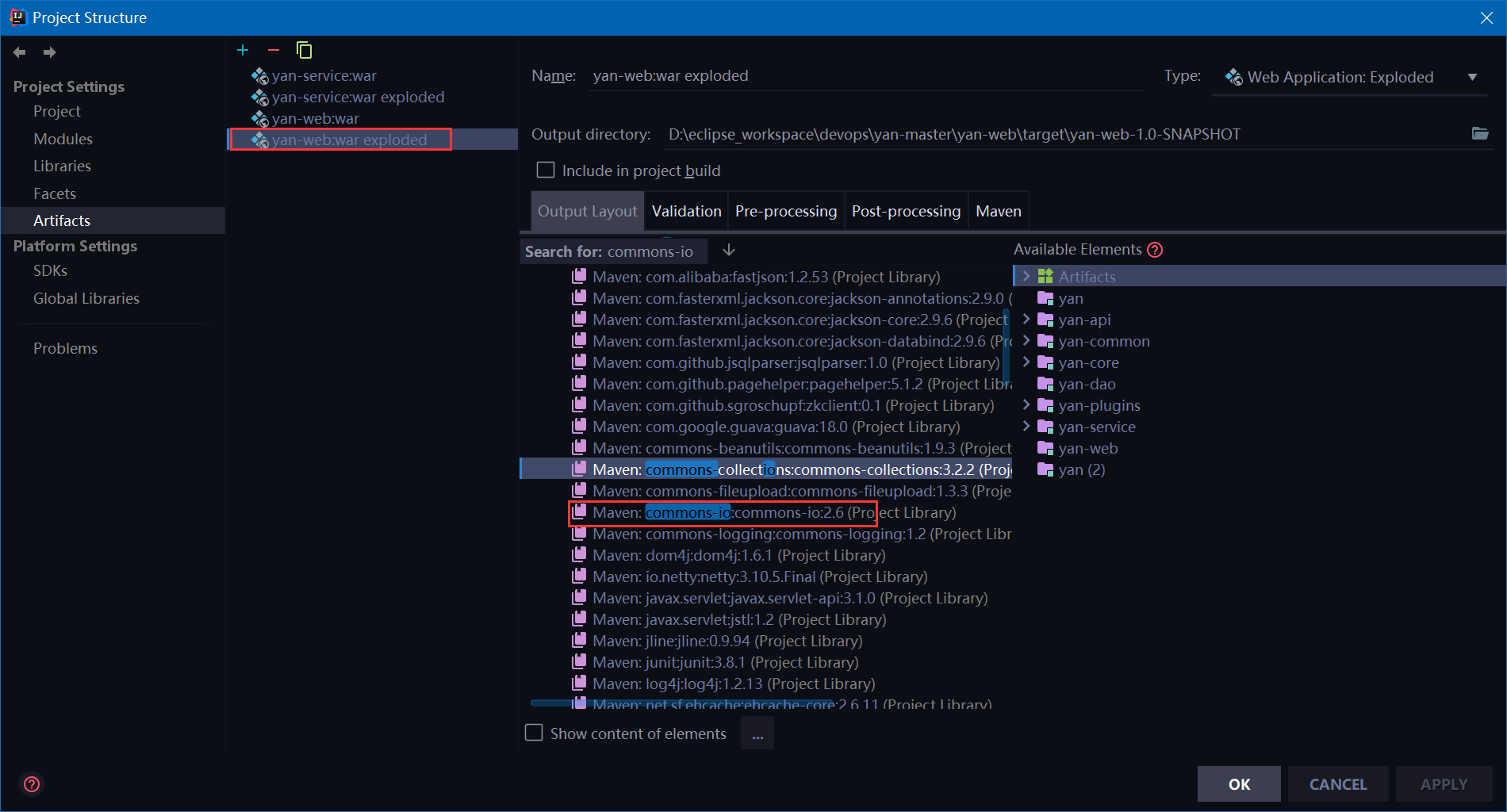The height and width of the screenshot is (812, 1507).
Task: Click the help icon beside Available Elements
Action: [1156, 250]
